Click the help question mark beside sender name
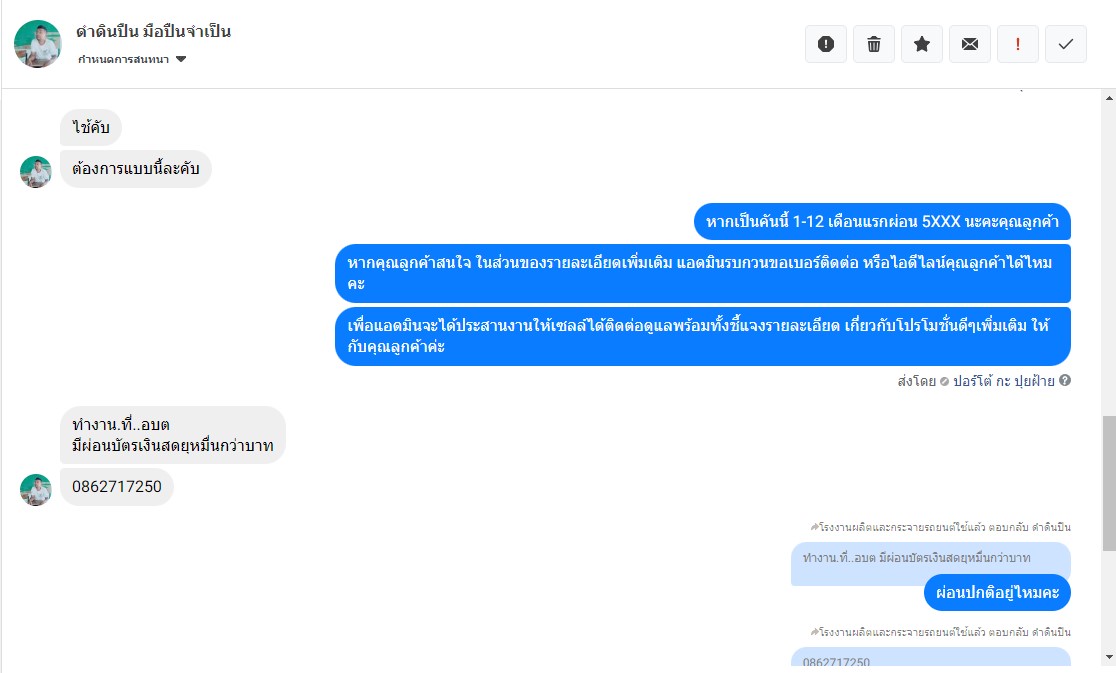Screen dimensions: 1116x673 pyautogui.click(x=1065, y=380)
